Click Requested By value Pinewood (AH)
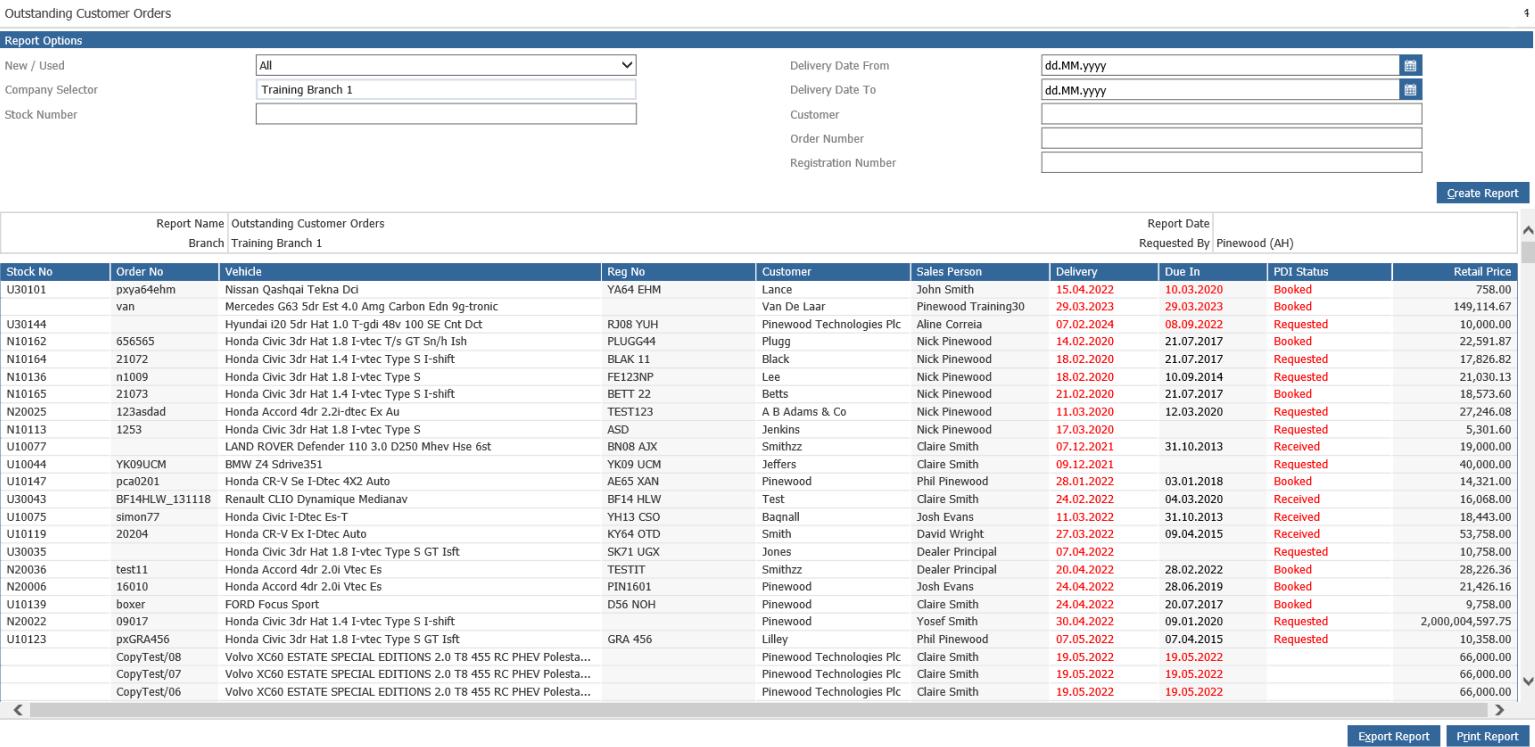This screenshot has width=1535, height=747. [x=1255, y=243]
